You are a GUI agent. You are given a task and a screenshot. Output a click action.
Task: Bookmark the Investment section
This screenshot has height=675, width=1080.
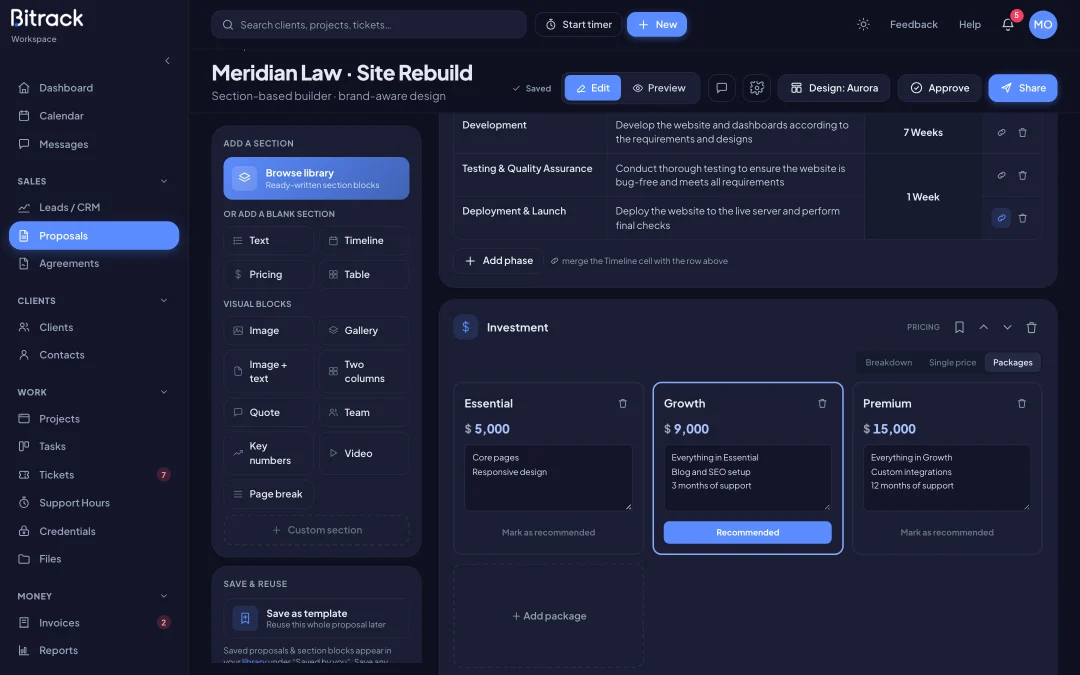[x=959, y=327]
